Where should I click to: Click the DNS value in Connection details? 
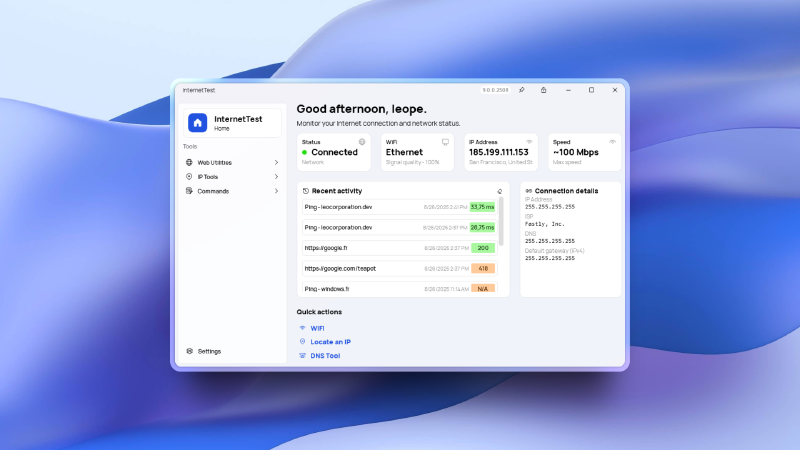[x=549, y=241]
